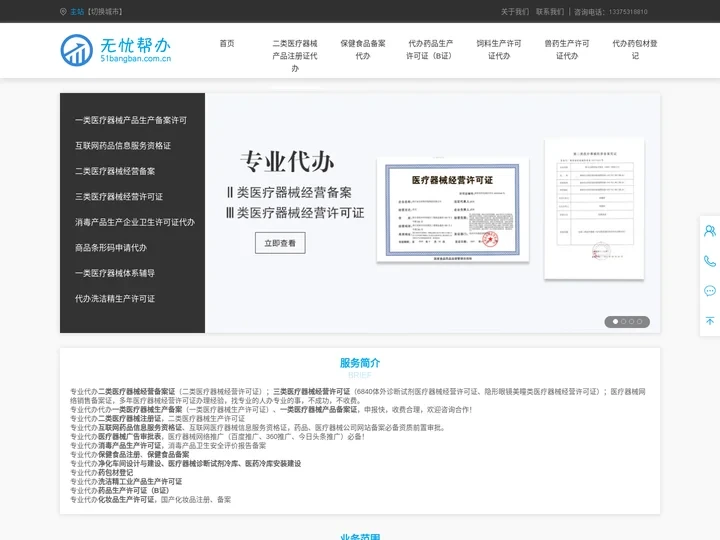Image resolution: width=720 pixels, height=540 pixels.
Task: Open 兽药生产许可证代办 menu item
Action: [567, 50]
